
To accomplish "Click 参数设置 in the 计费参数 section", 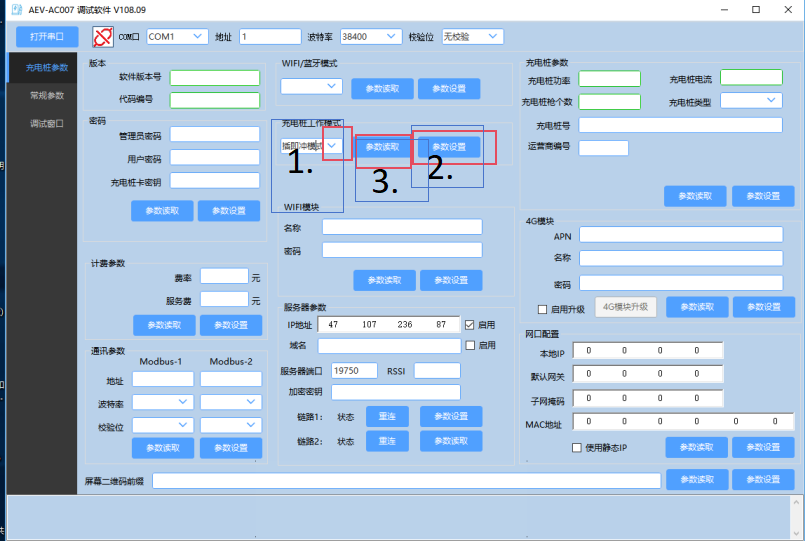I will (231, 325).
